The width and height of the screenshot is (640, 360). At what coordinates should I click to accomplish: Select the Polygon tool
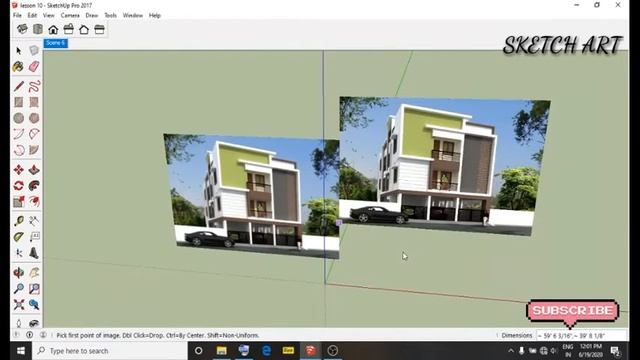(34, 118)
